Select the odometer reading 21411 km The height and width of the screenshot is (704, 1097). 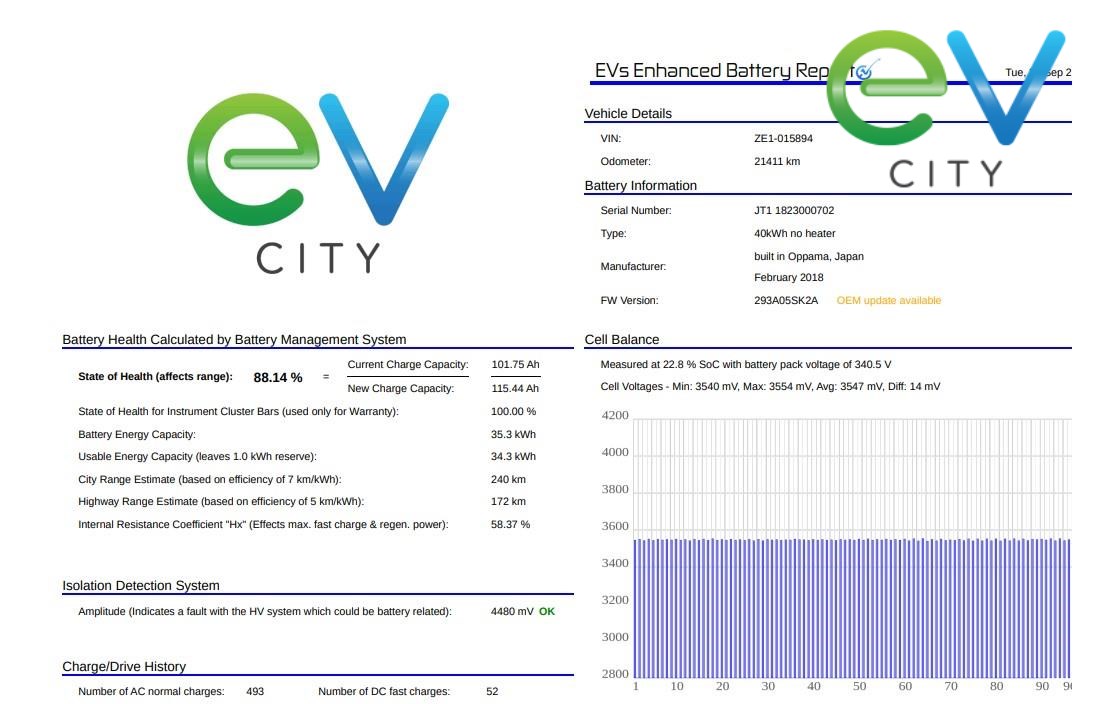point(777,162)
